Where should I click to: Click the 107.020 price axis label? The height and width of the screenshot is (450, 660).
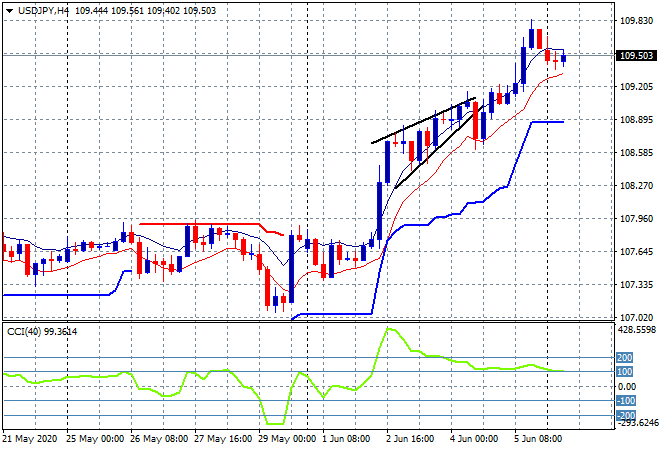[636, 317]
